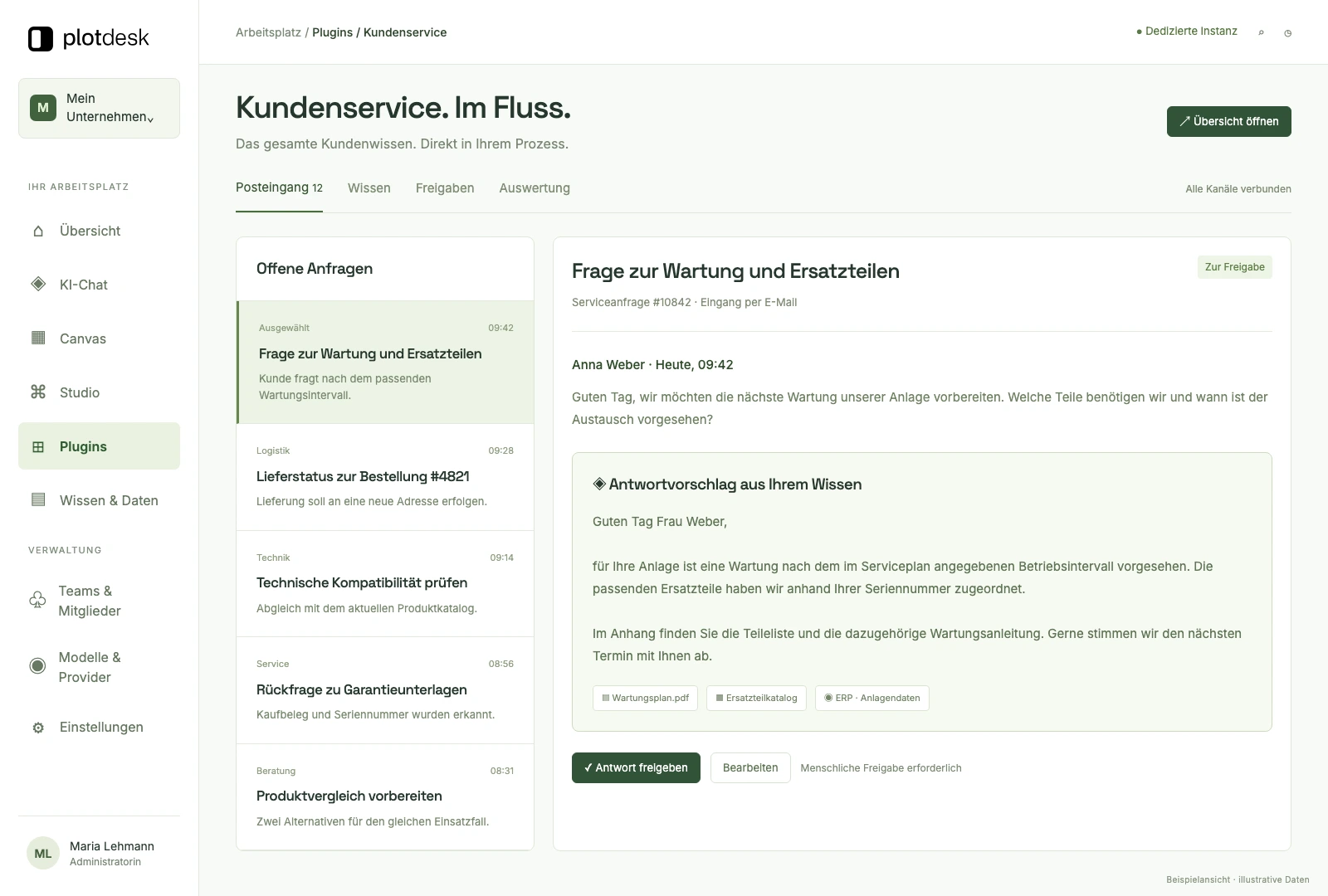The height and width of the screenshot is (896, 1328).
Task: Click the ML avatar of Maria Lehmann
Action: [x=43, y=853]
